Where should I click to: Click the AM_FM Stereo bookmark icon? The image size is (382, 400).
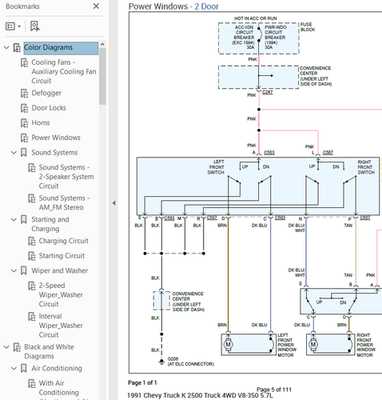(x=32, y=198)
